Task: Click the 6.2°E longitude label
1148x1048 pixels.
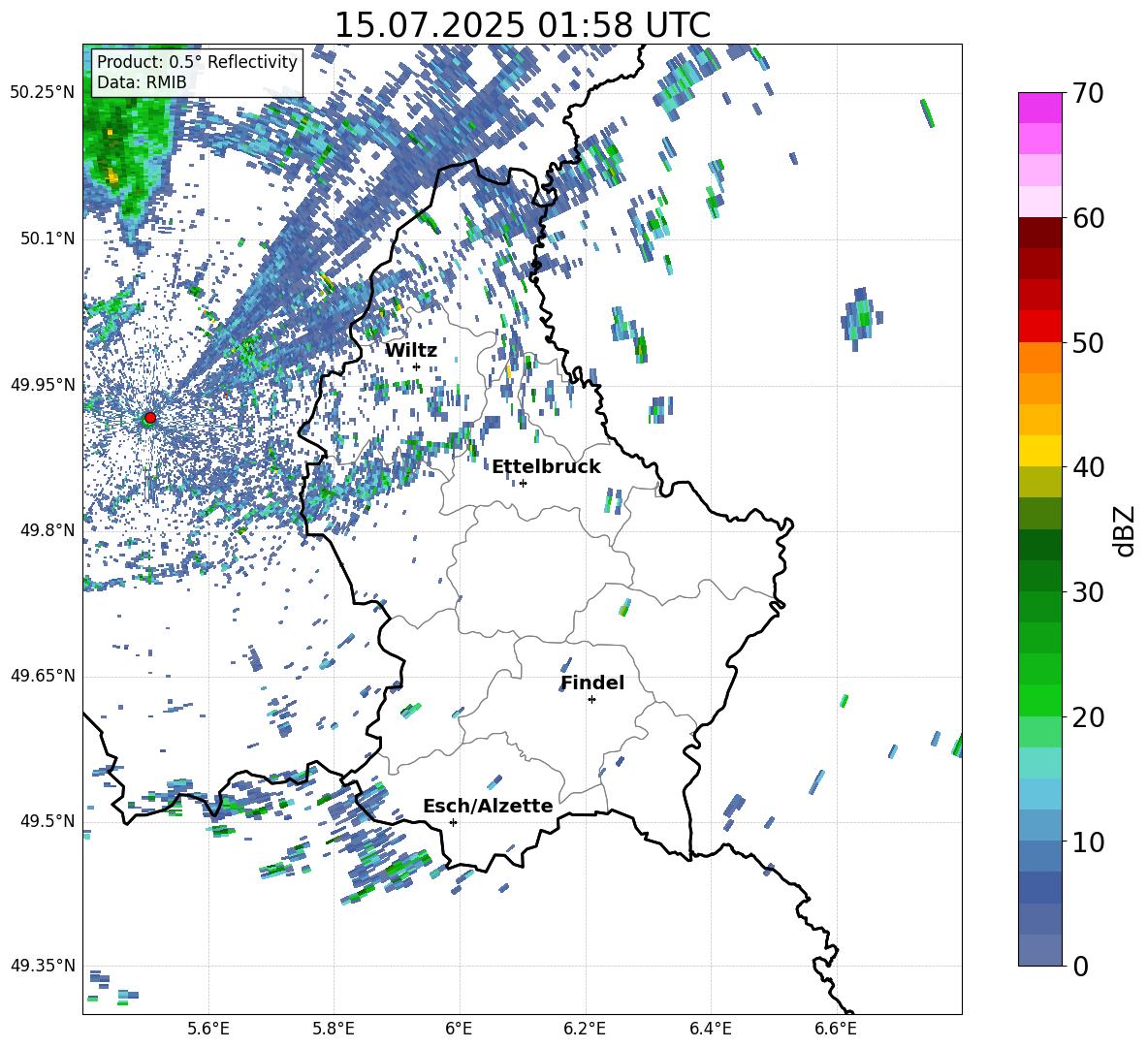Action: pyautogui.click(x=585, y=1029)
